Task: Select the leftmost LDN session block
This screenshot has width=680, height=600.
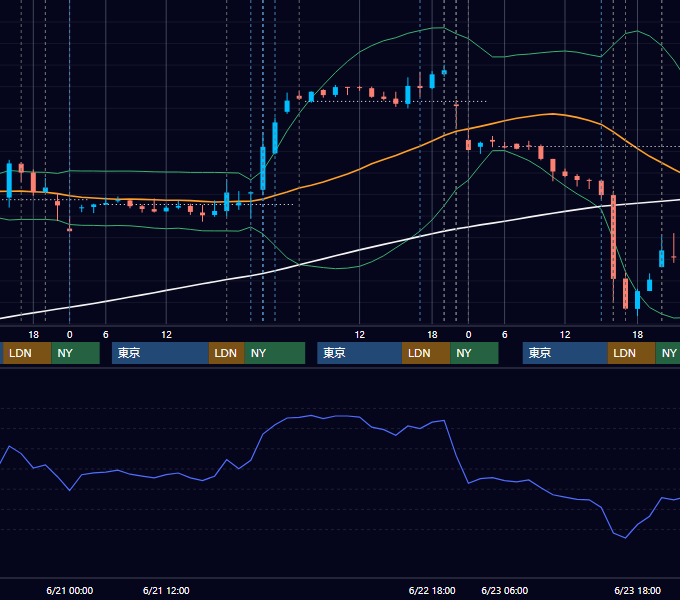Action: (x=27, y=353)
